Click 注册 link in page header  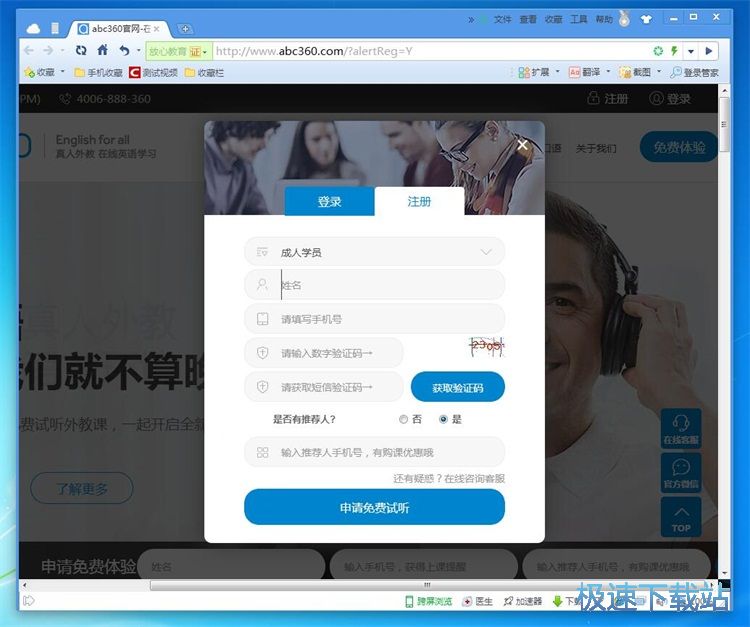(607, 99)
